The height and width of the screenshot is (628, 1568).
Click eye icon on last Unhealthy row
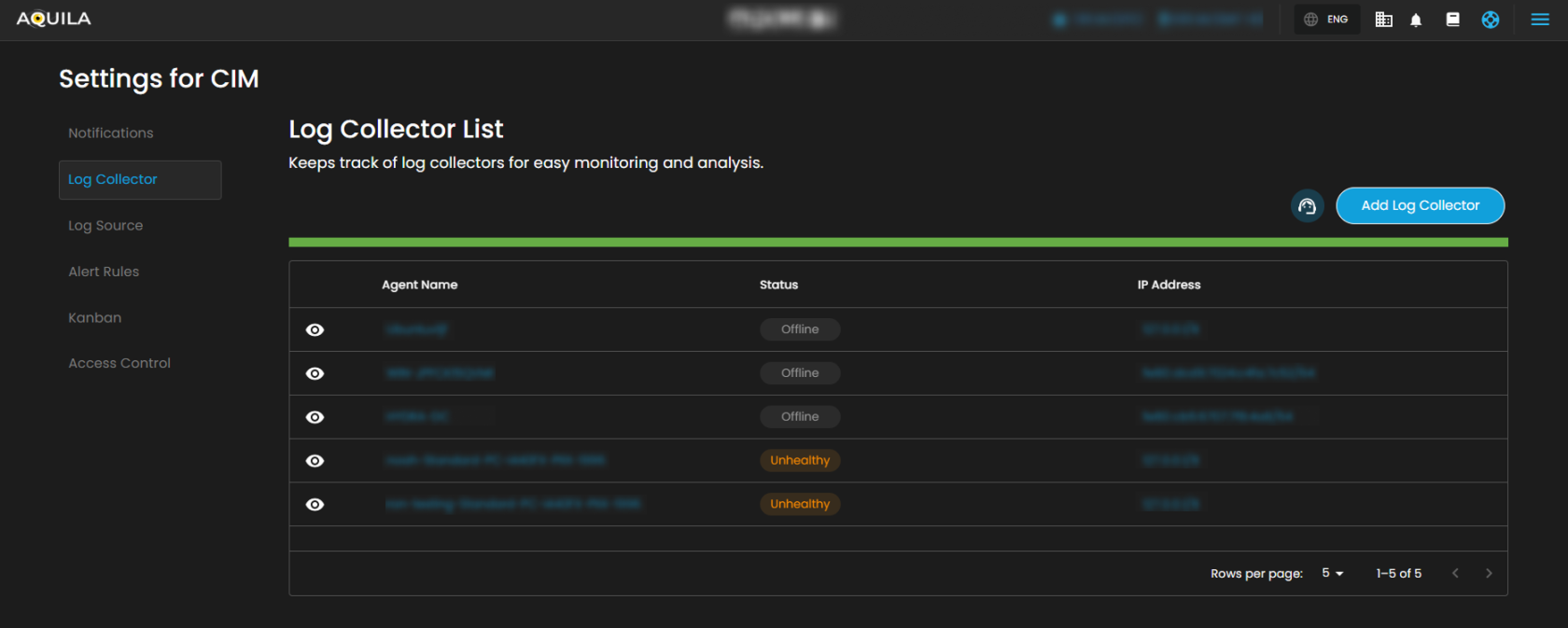(315, 505)
